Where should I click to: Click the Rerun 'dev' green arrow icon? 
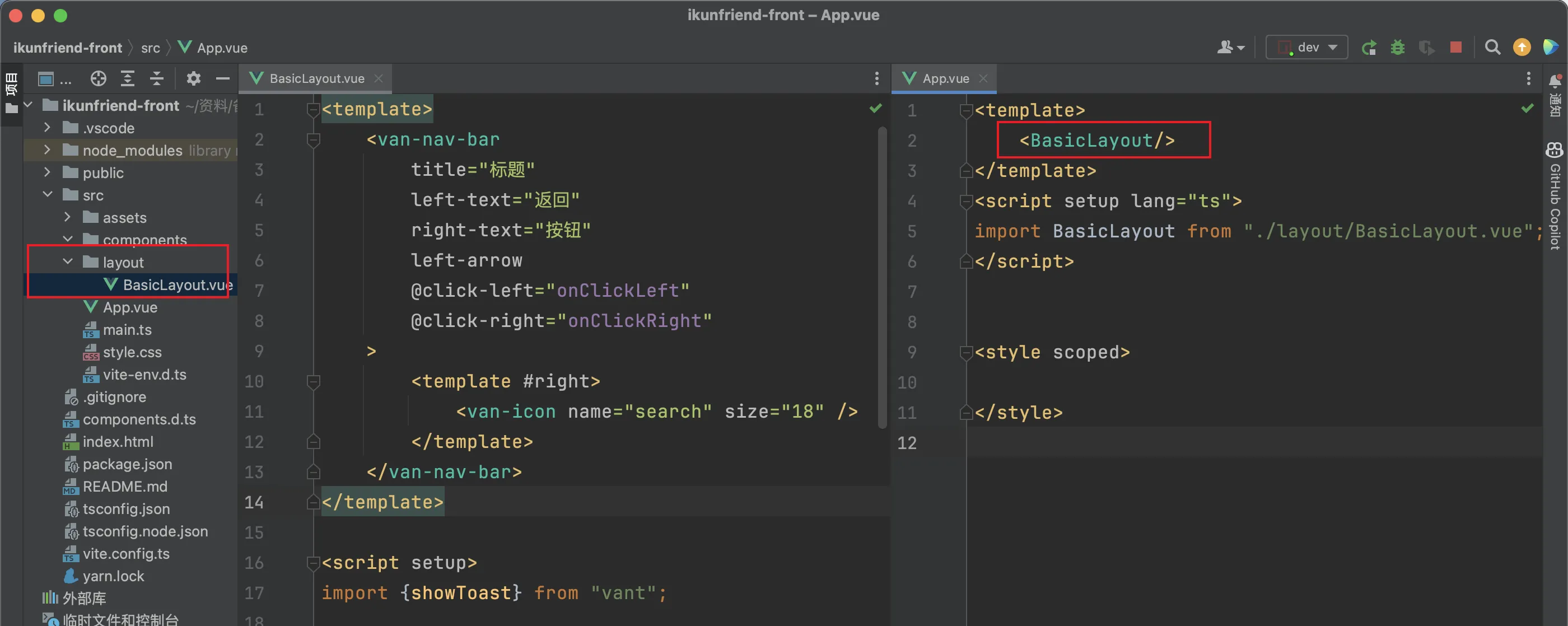[1369, 48]
